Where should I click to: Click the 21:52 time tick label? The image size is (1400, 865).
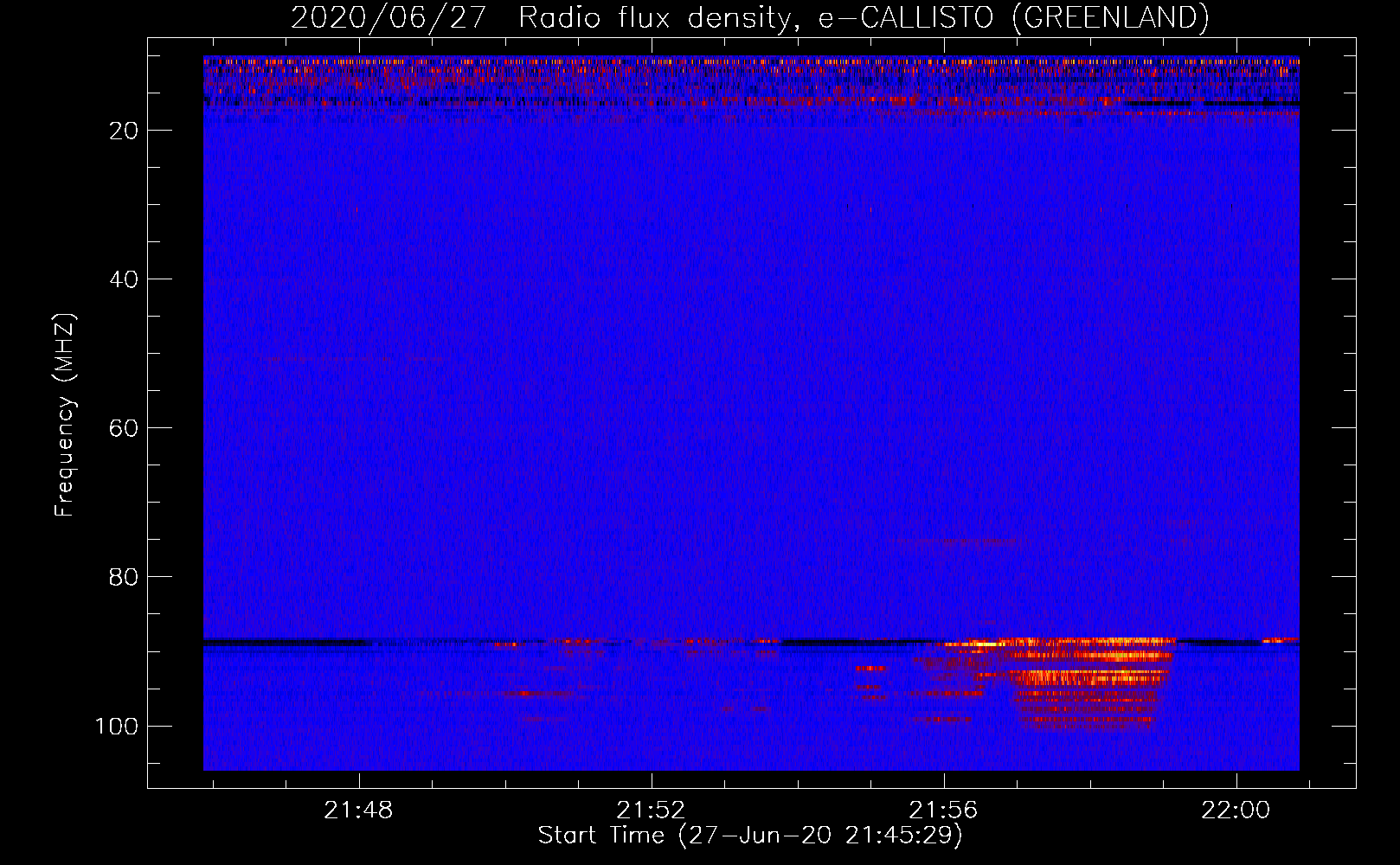[651, 811]
